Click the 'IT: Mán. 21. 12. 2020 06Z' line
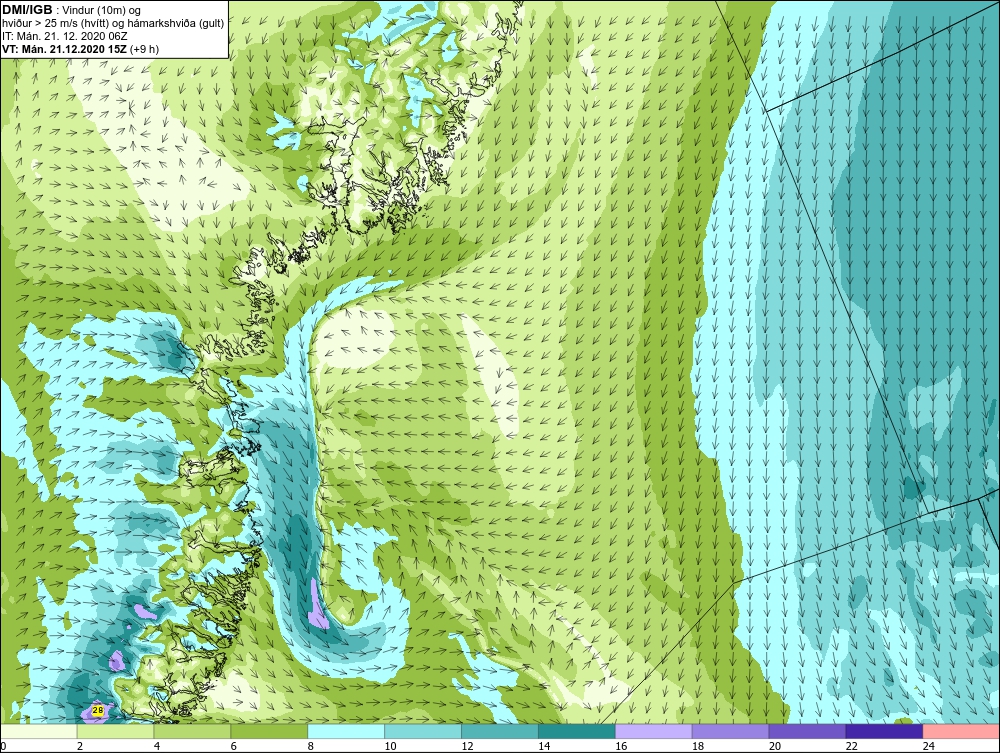Screen dimensions: 1000x753 [x=64, y=36]
